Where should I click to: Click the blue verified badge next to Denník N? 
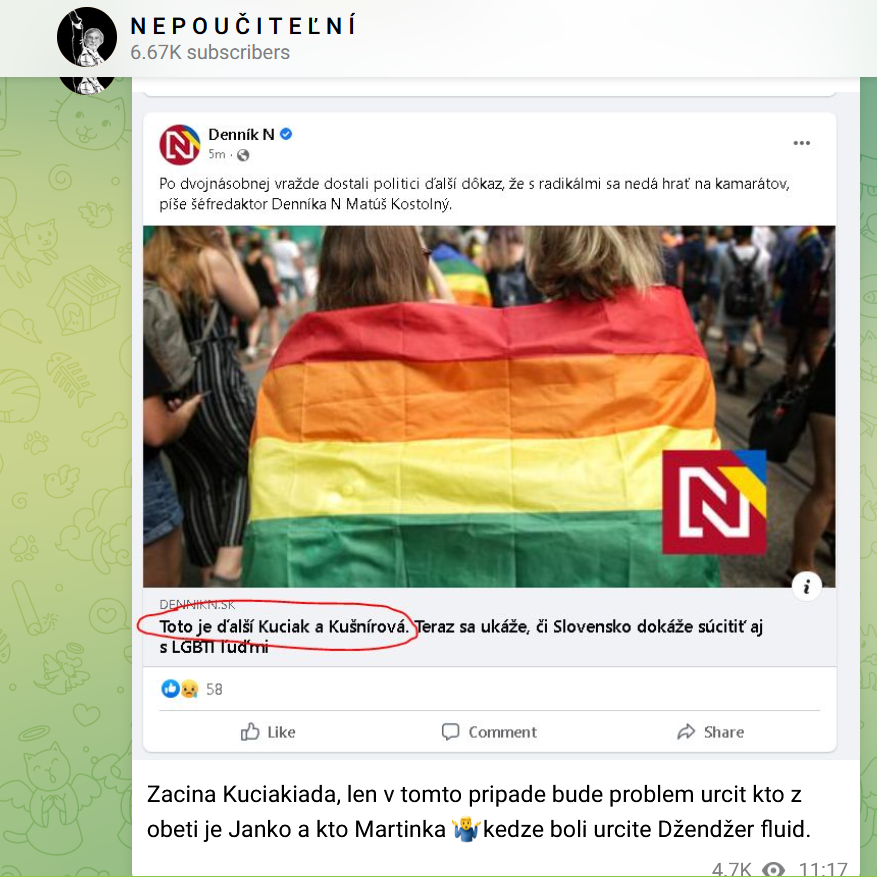pos(286,134)
